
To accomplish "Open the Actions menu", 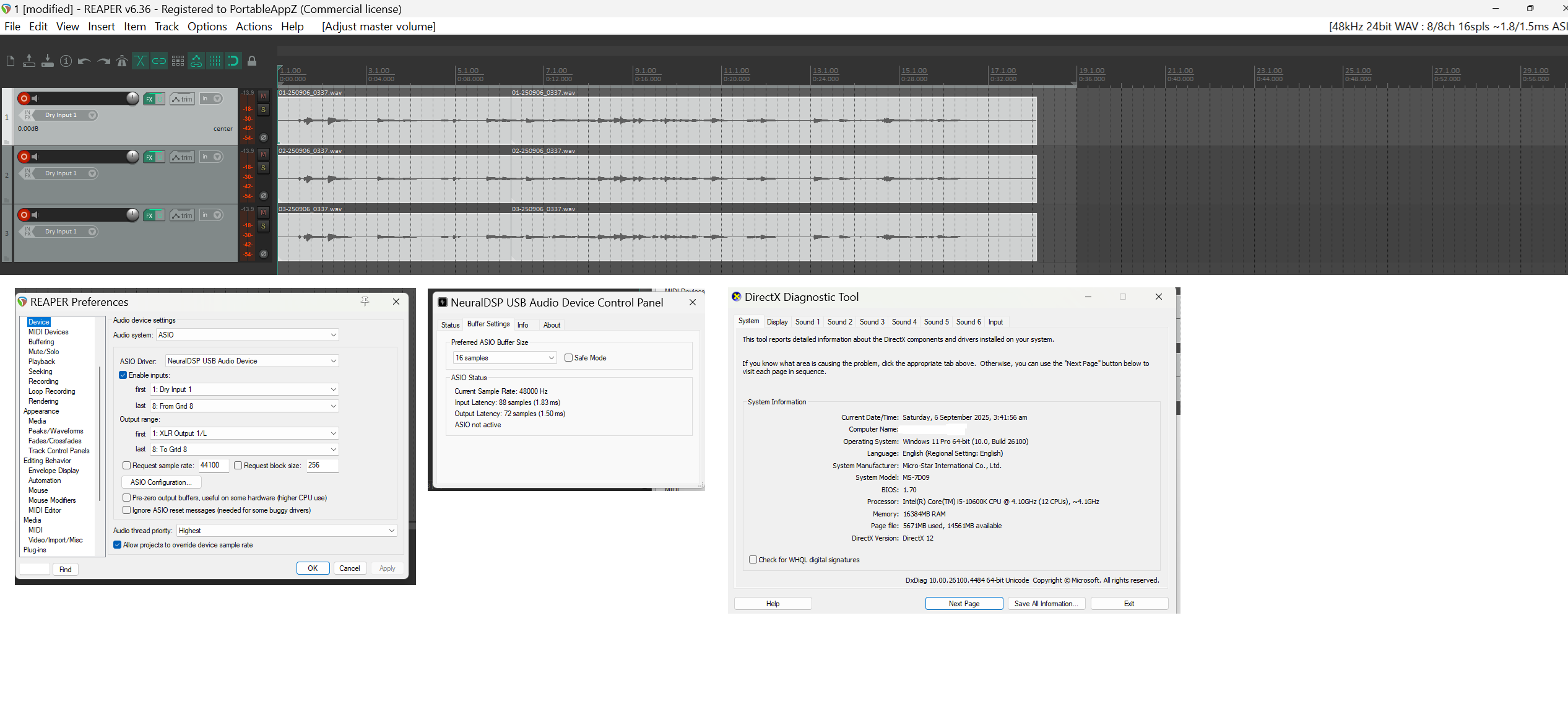I will tap(254, 27).
